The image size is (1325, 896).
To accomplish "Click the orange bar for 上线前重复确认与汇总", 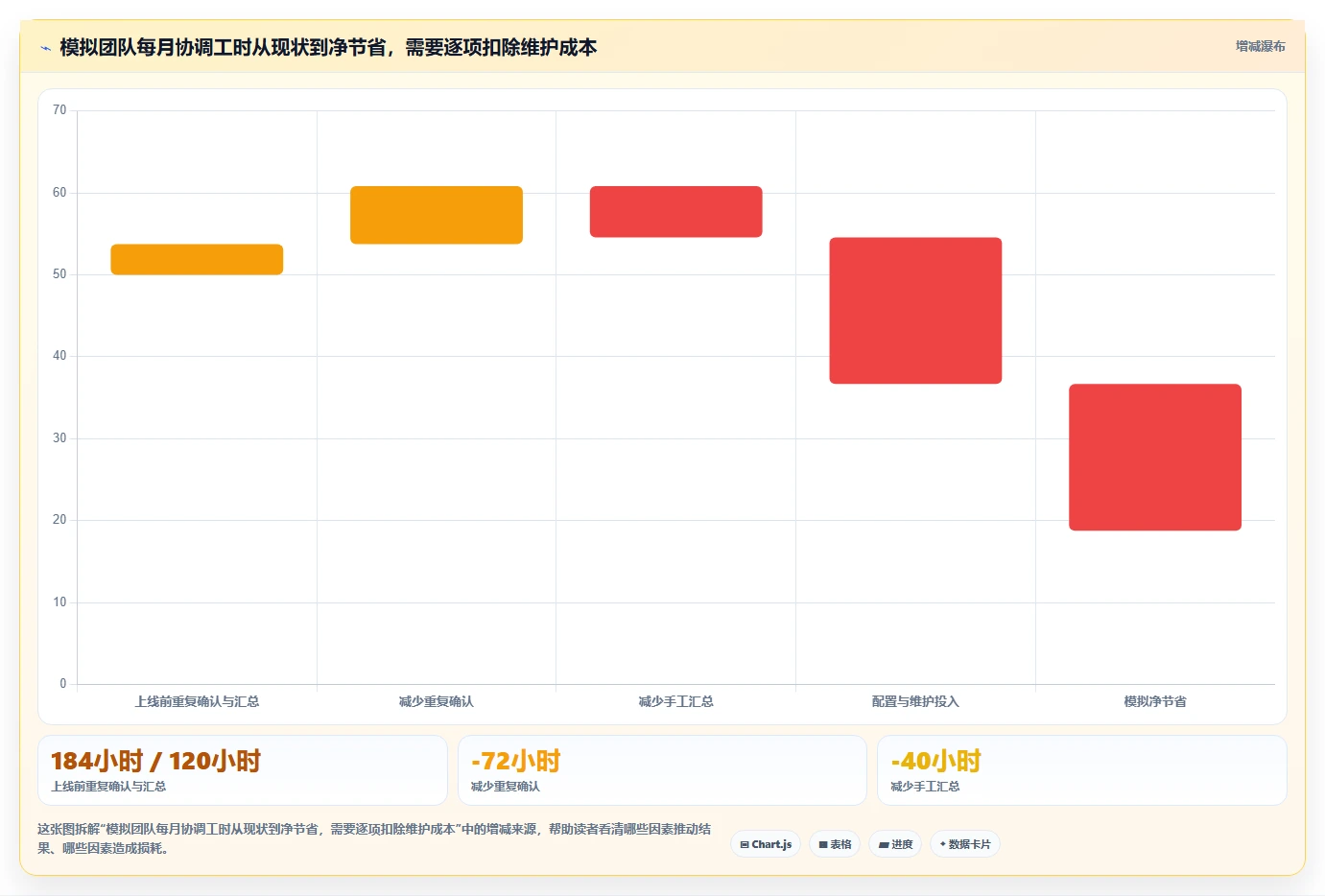I will click(x=197, y=259).
